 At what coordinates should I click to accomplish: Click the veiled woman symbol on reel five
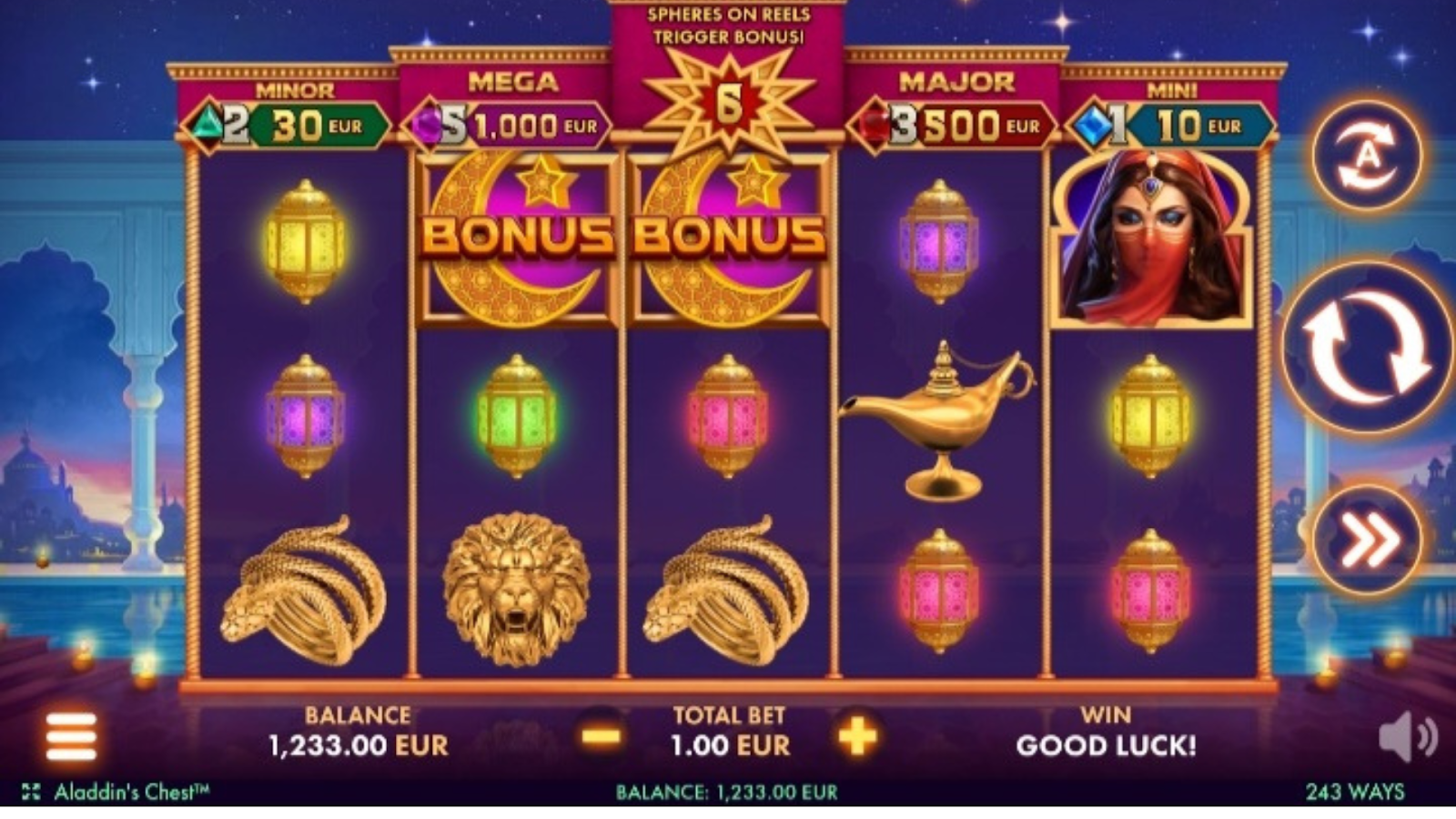1152,238
